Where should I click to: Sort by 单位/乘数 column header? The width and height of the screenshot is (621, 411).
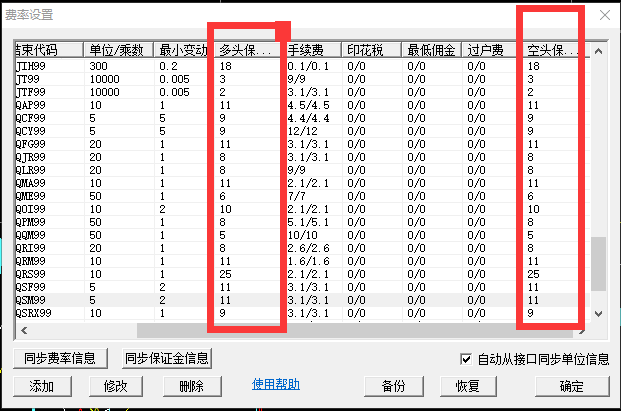(x=118, y=50)
